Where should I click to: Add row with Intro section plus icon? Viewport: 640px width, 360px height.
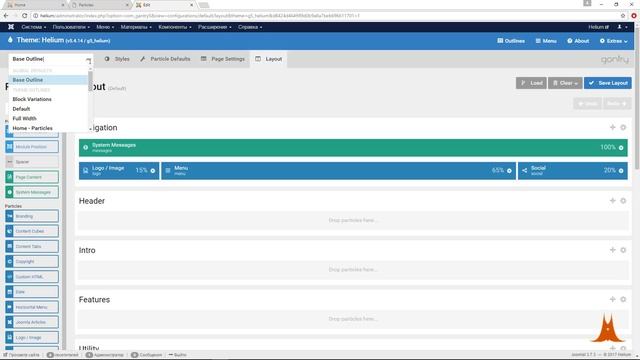coord(613,250)
